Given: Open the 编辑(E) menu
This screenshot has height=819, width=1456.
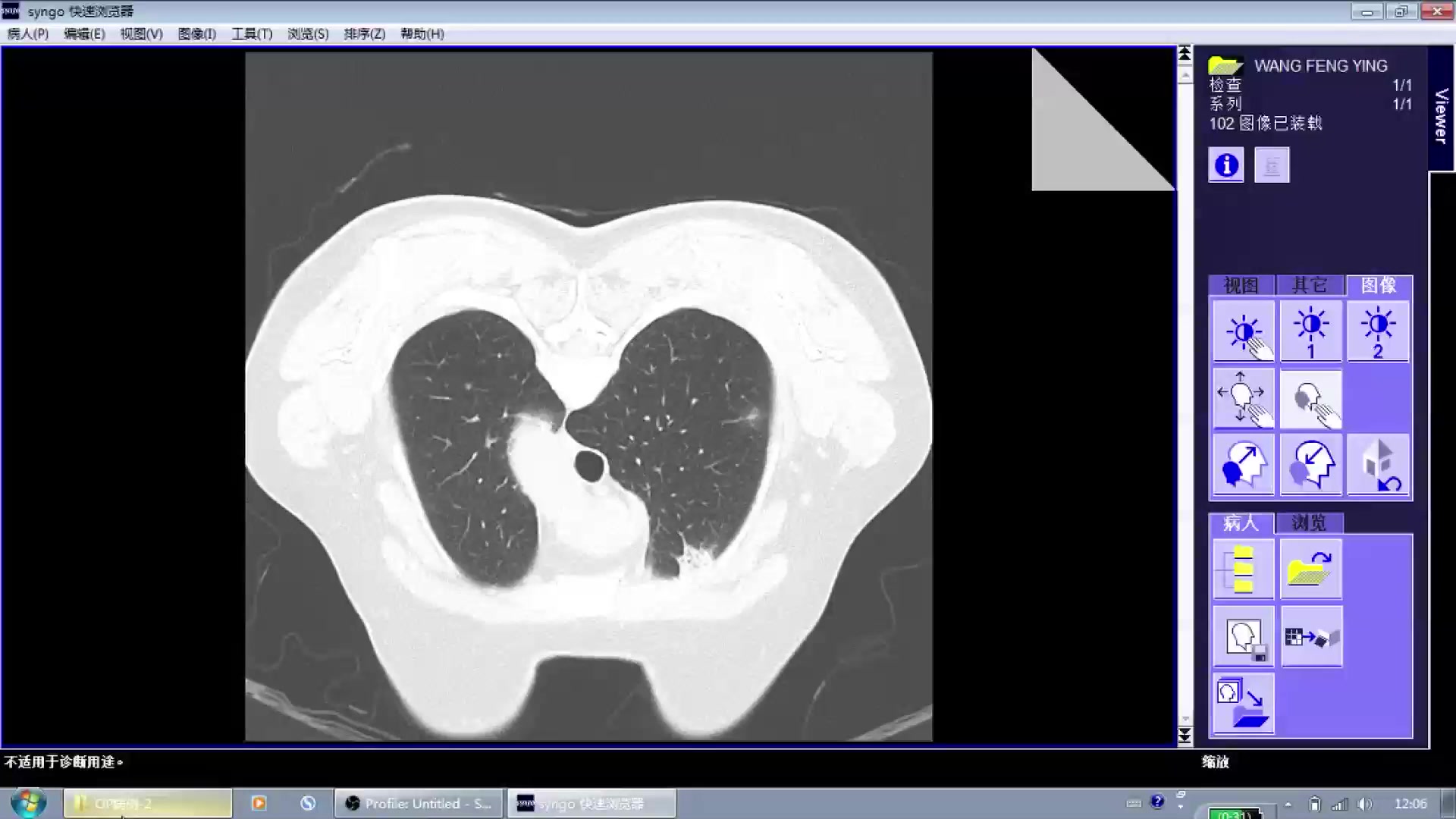Looking at the screenshot, I should pos(84,34).
